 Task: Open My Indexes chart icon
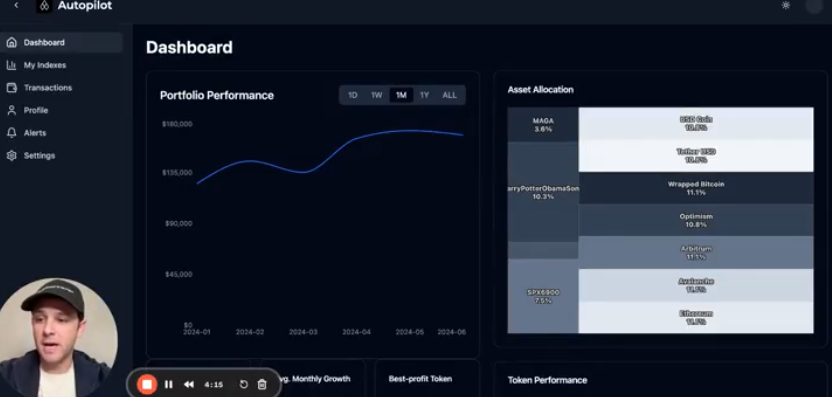point(11,65)
